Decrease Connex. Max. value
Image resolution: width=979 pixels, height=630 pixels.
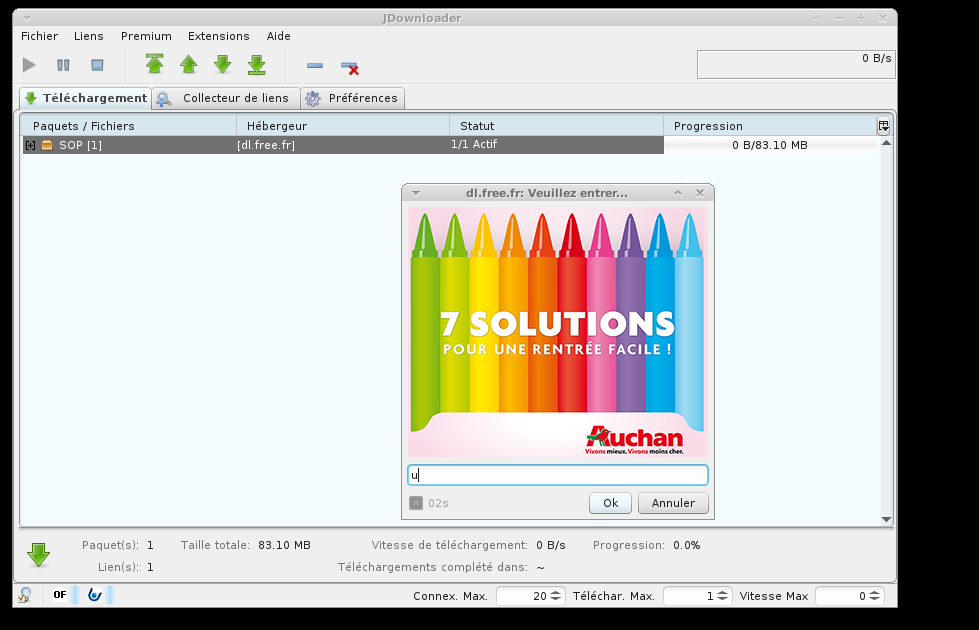[556, 599]
